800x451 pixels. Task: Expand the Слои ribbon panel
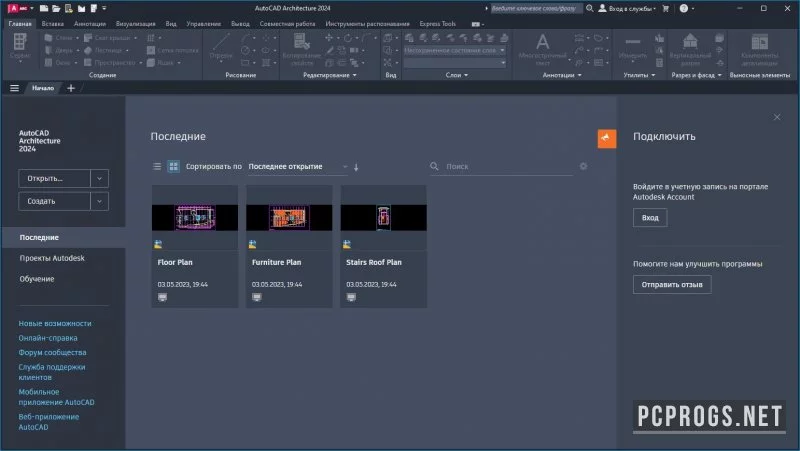pyautogui.click(x=457, y=75)
